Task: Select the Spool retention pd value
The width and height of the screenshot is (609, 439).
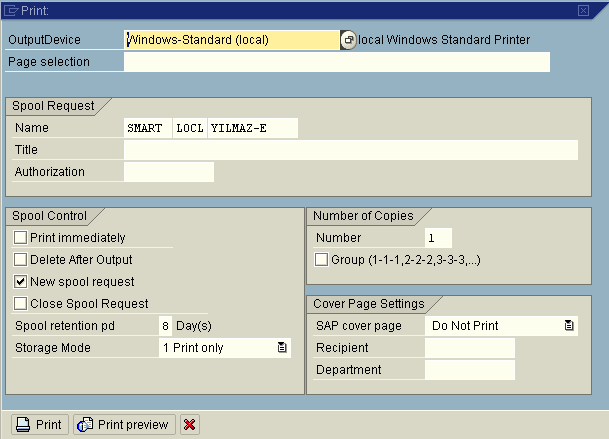Action: pos(165,326)
